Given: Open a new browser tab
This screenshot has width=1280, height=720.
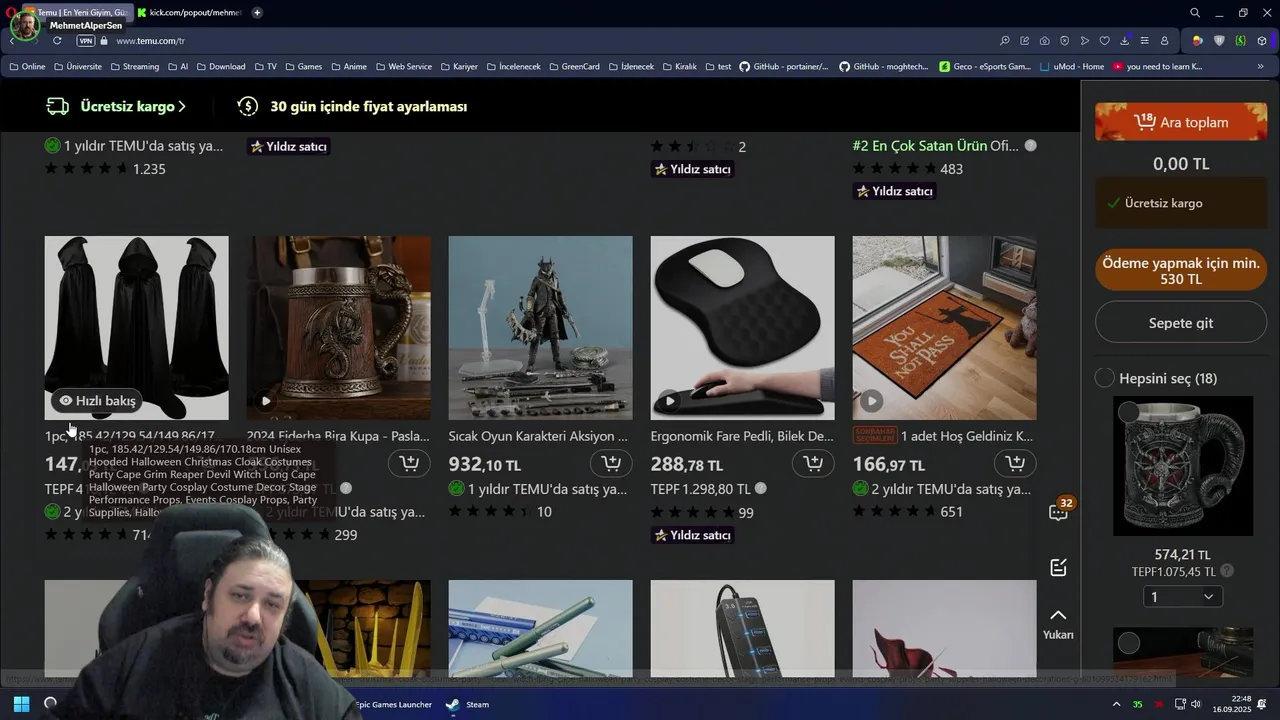Looking at the screenshot, I should click(257, 12).
